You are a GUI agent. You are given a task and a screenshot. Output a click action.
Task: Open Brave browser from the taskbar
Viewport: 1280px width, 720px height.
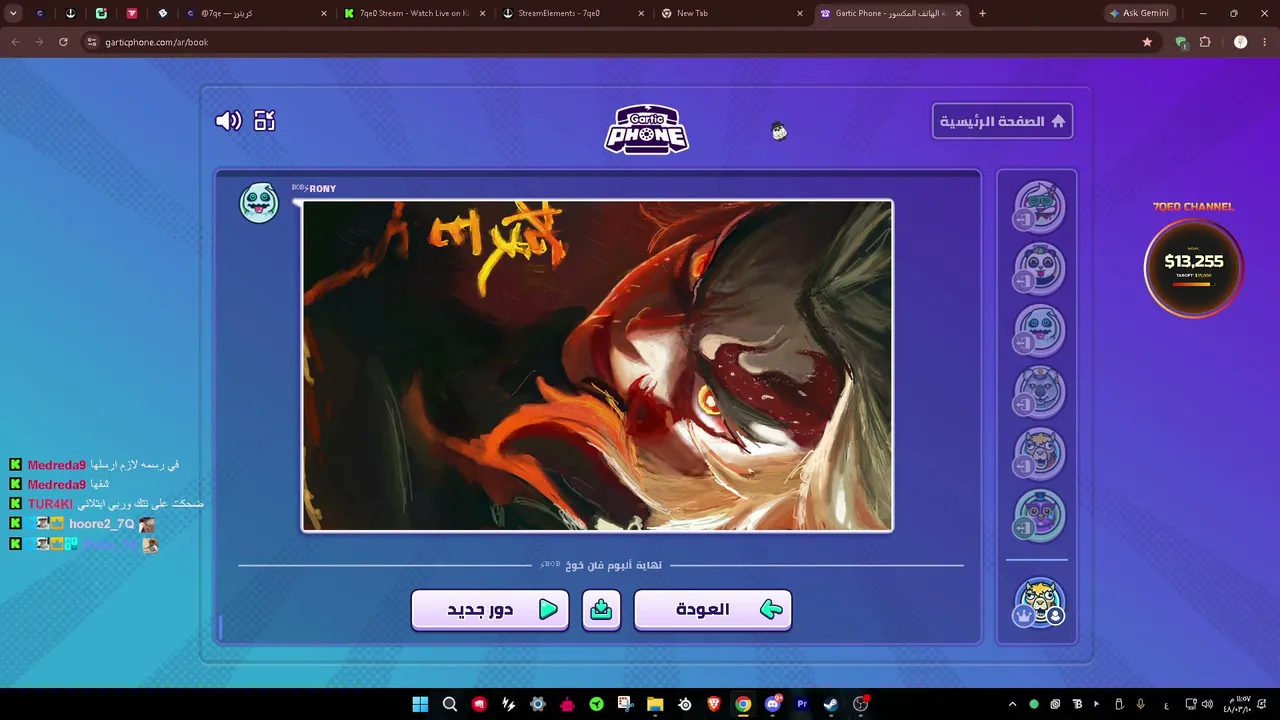(x=714, y=704)
